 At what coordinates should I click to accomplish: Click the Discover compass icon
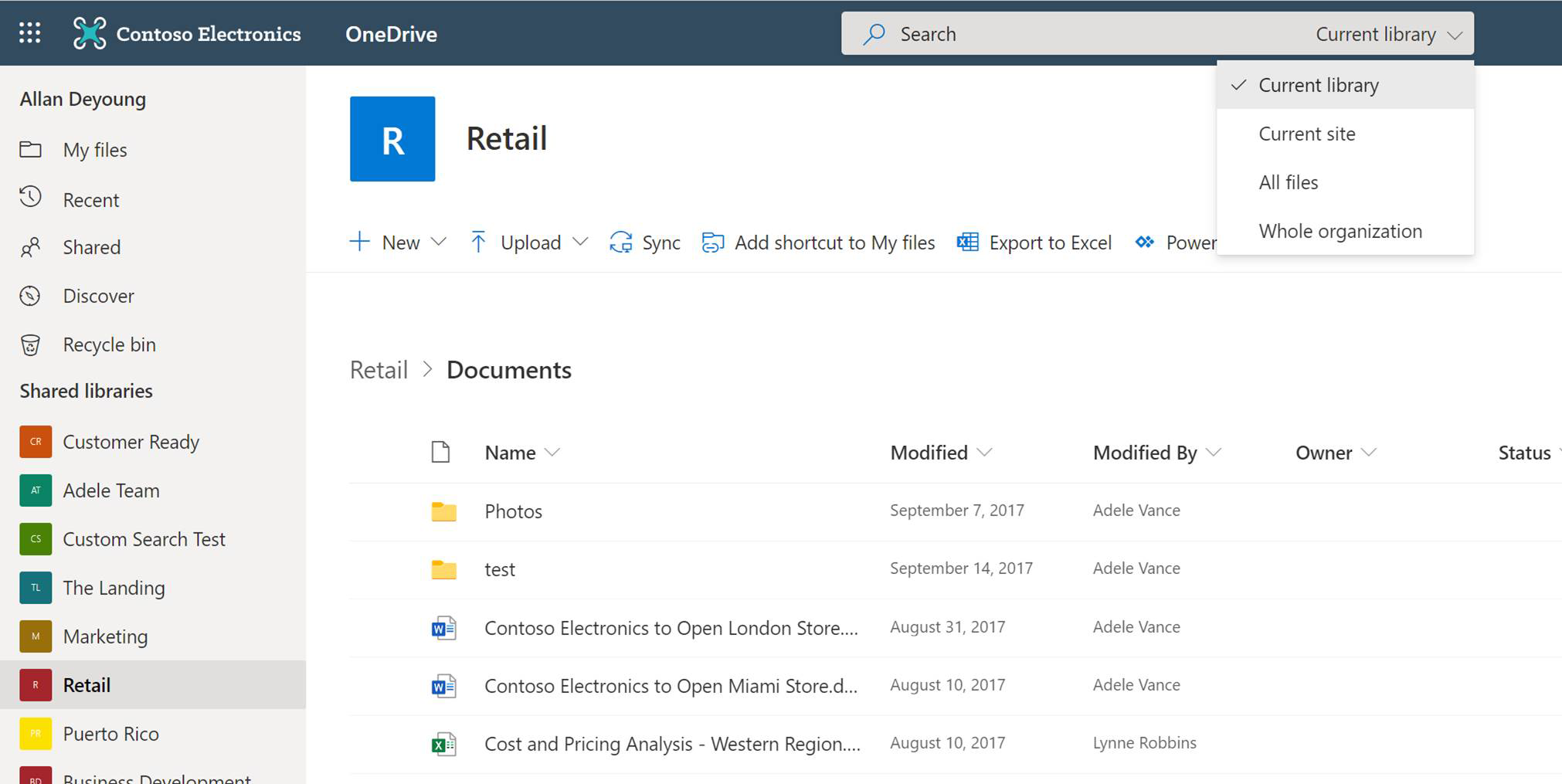coord(30,296)
